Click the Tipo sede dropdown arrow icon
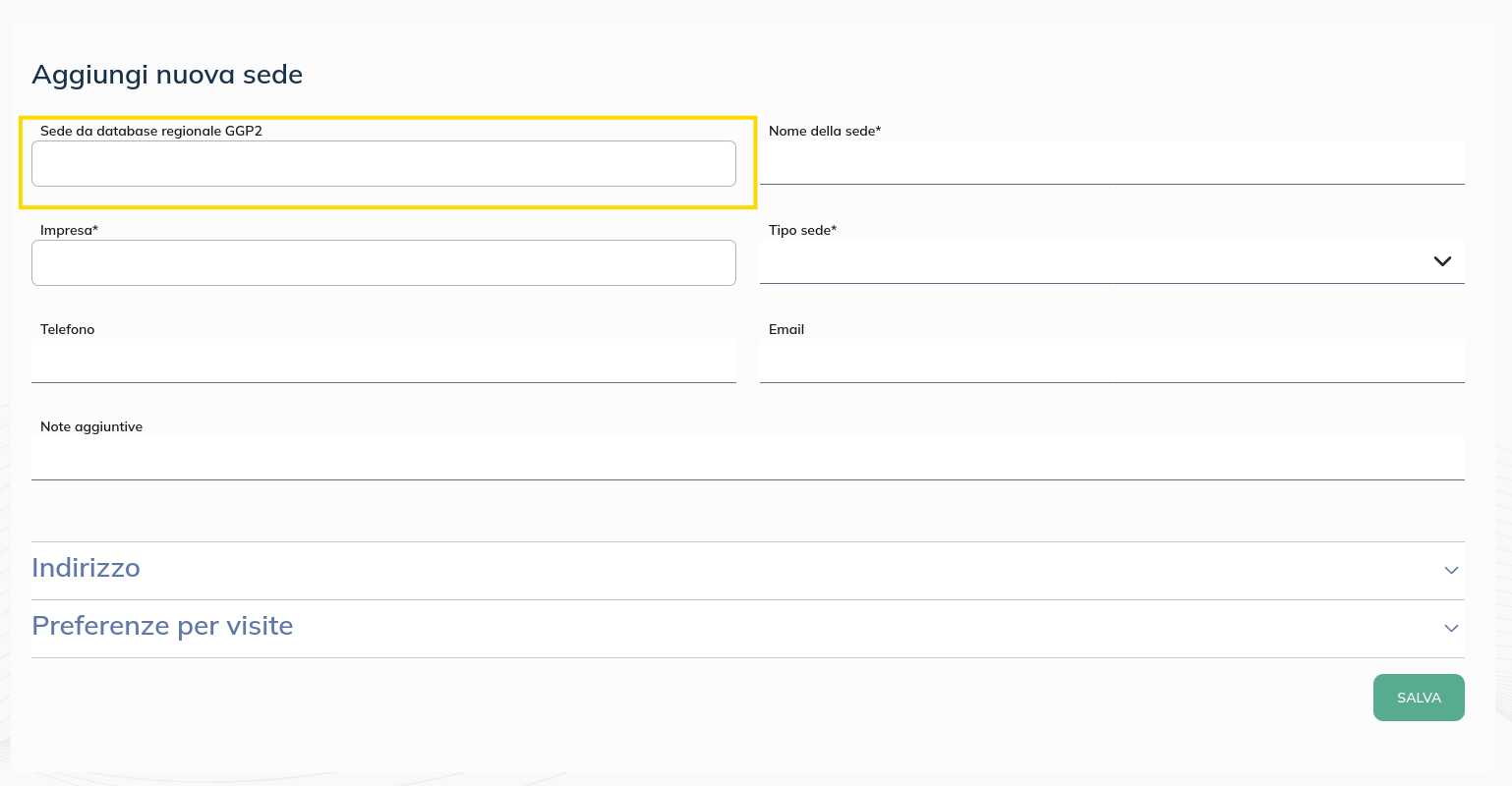The width and height of the screenshot is (1512, 786). [1442, 261]
